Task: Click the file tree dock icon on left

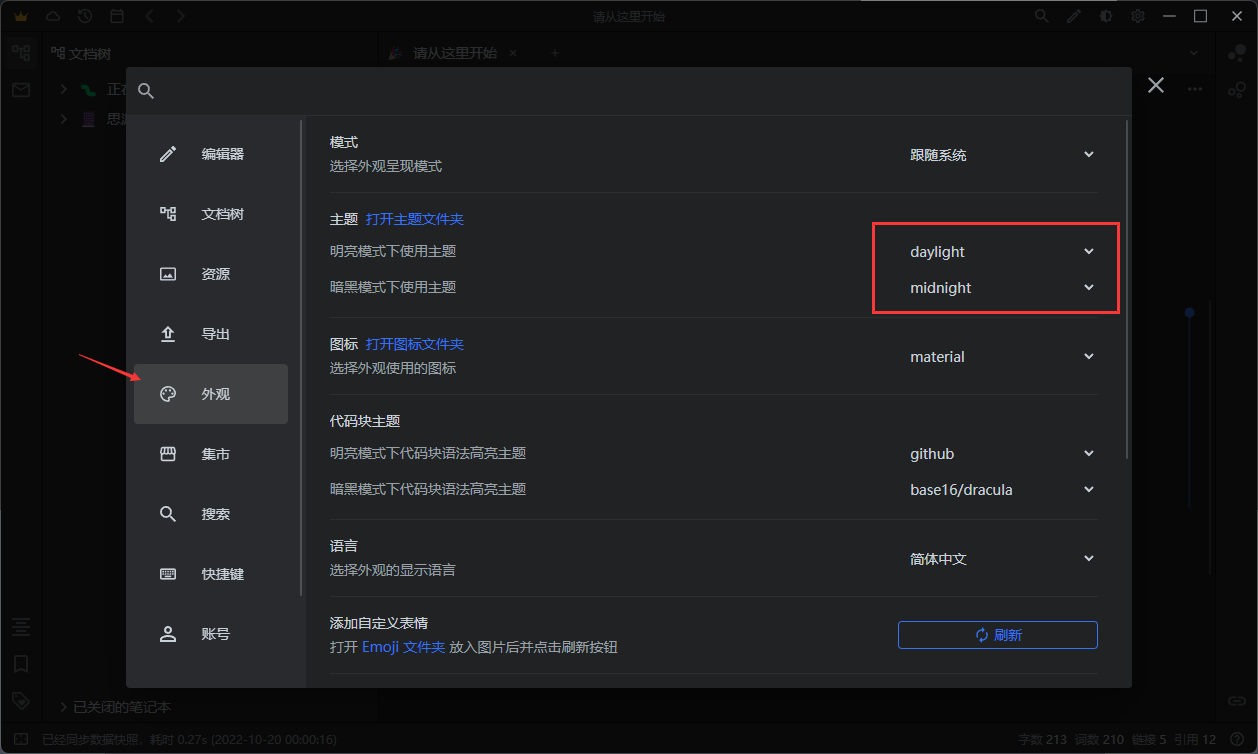Action: pos(21,53)
